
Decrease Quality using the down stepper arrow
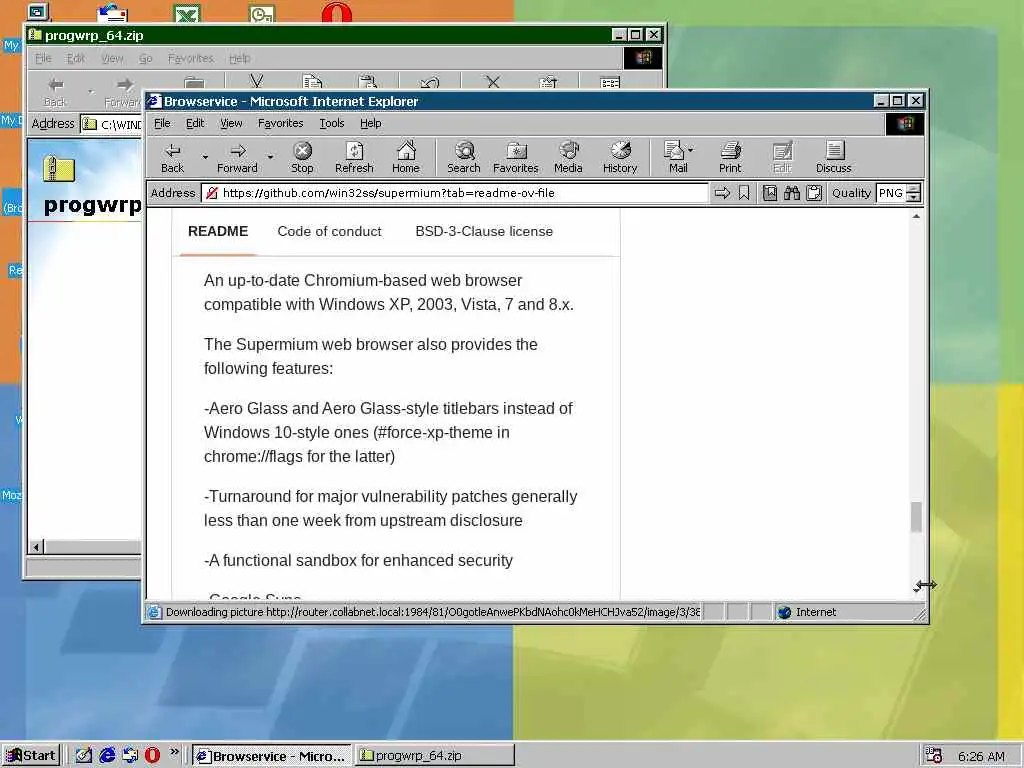tap(914, 197)
